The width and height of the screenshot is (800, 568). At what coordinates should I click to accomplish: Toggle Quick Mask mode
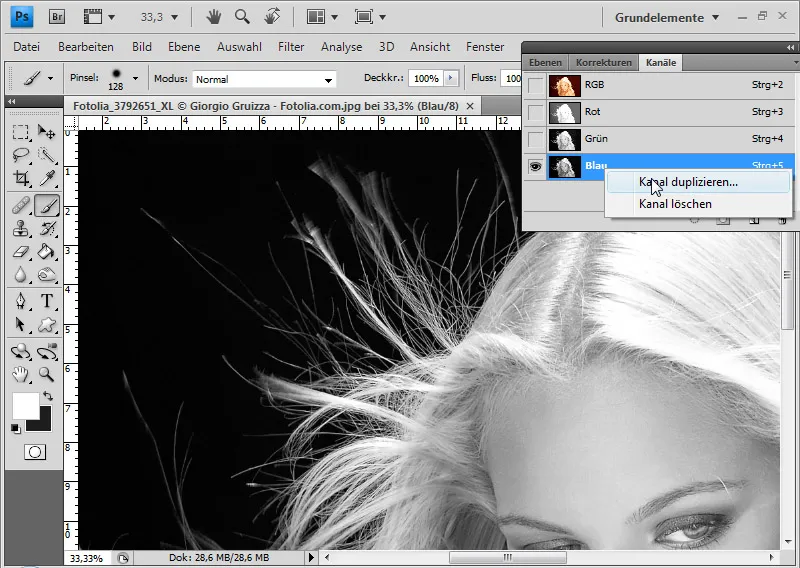pos(35,452)
